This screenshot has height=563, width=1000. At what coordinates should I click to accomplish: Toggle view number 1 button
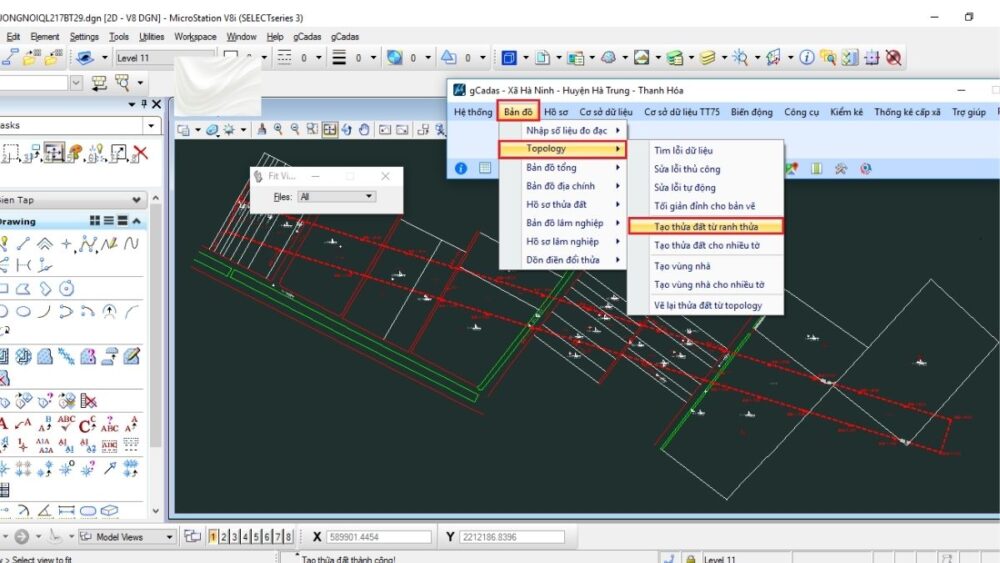[213, 537]
